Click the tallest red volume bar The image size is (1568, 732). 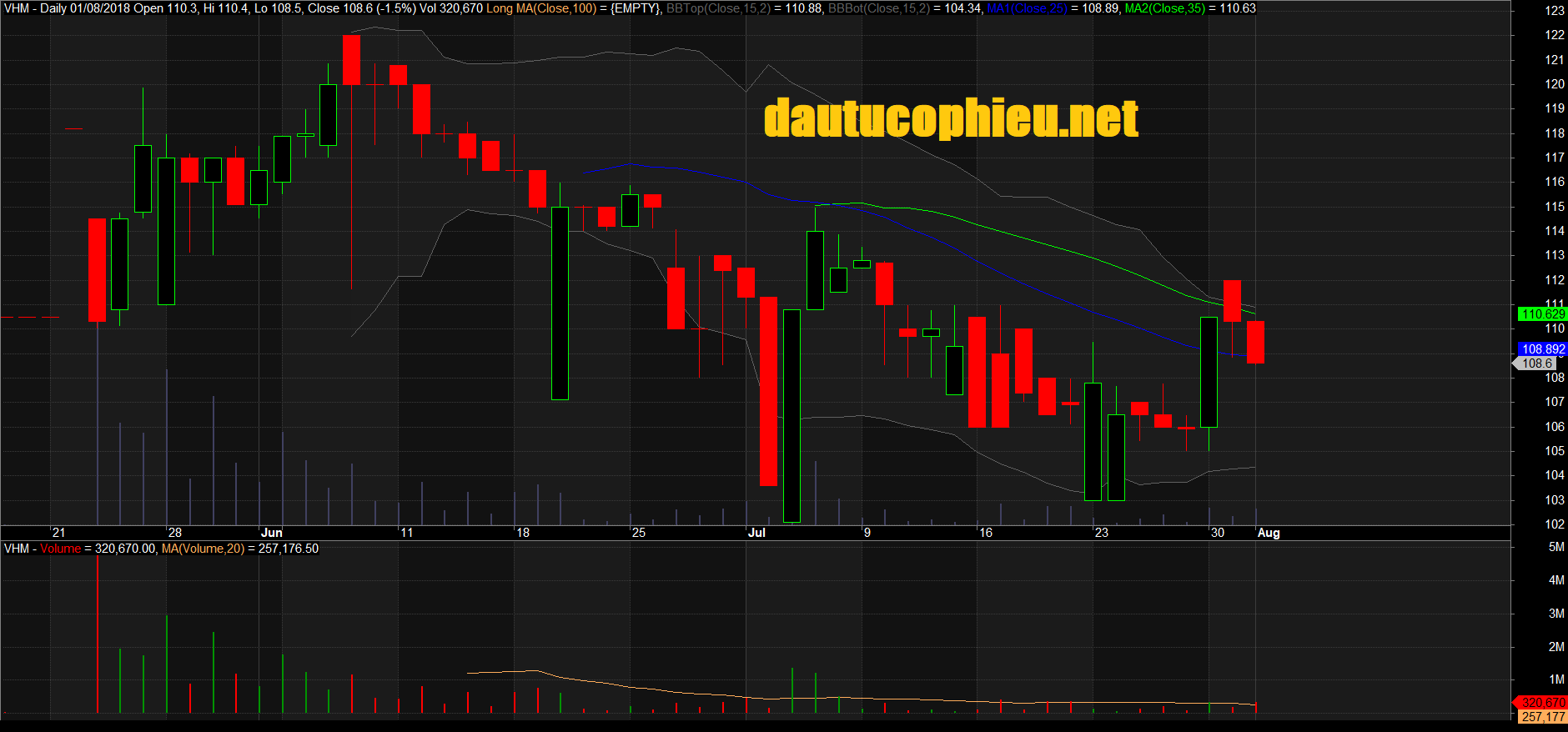click(98, 634)
